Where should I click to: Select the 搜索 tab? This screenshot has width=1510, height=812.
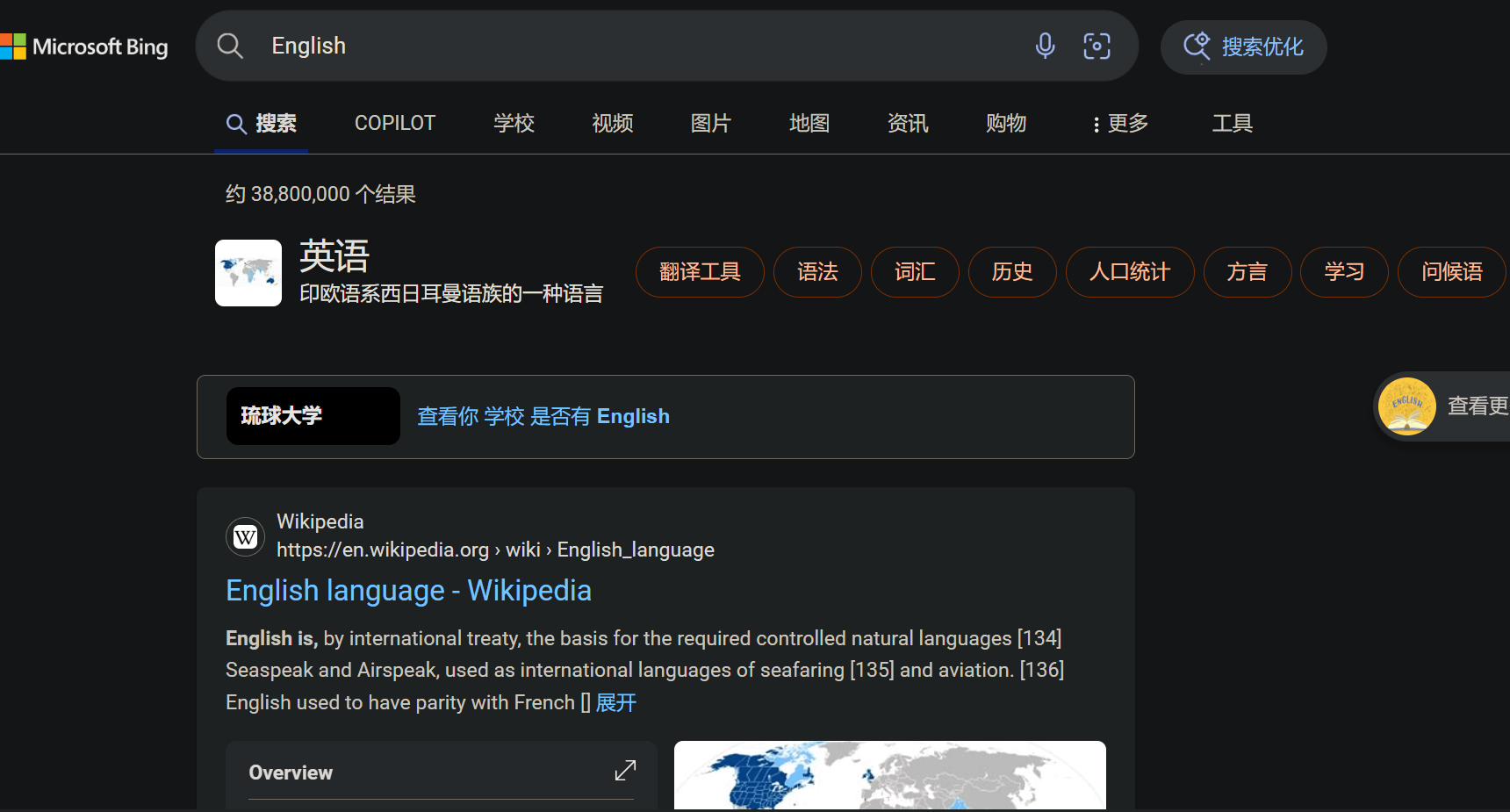[262, 124]
